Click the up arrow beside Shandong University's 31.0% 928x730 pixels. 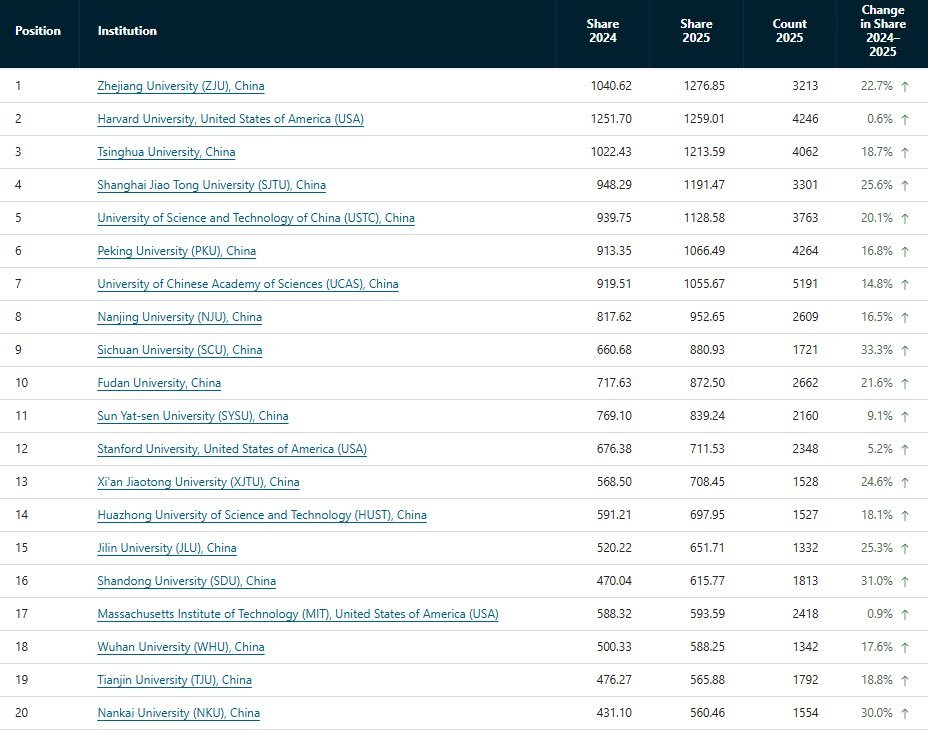[x=904, y=581]
